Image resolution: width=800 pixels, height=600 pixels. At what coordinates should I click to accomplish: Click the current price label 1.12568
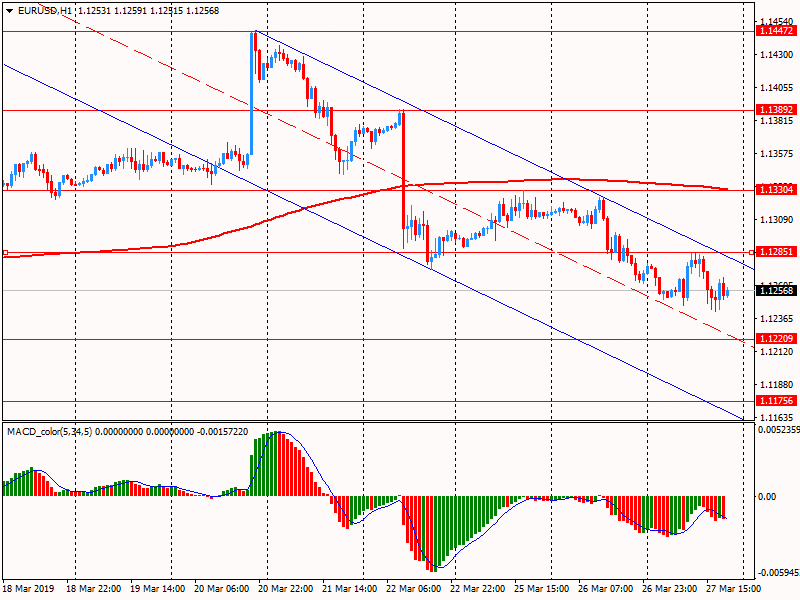point(777,291)
